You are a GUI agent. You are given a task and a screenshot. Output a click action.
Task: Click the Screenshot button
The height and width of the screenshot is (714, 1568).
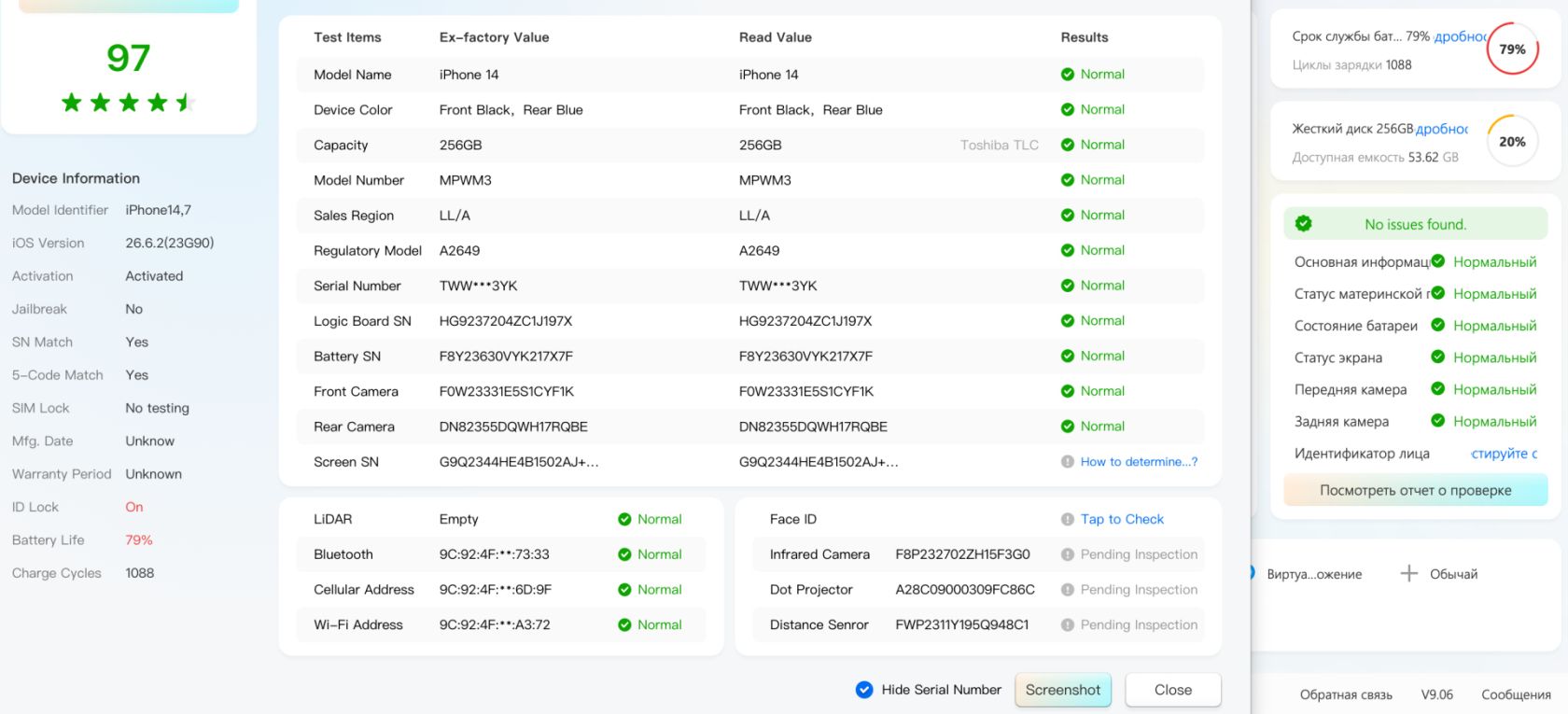point(1063,690)
